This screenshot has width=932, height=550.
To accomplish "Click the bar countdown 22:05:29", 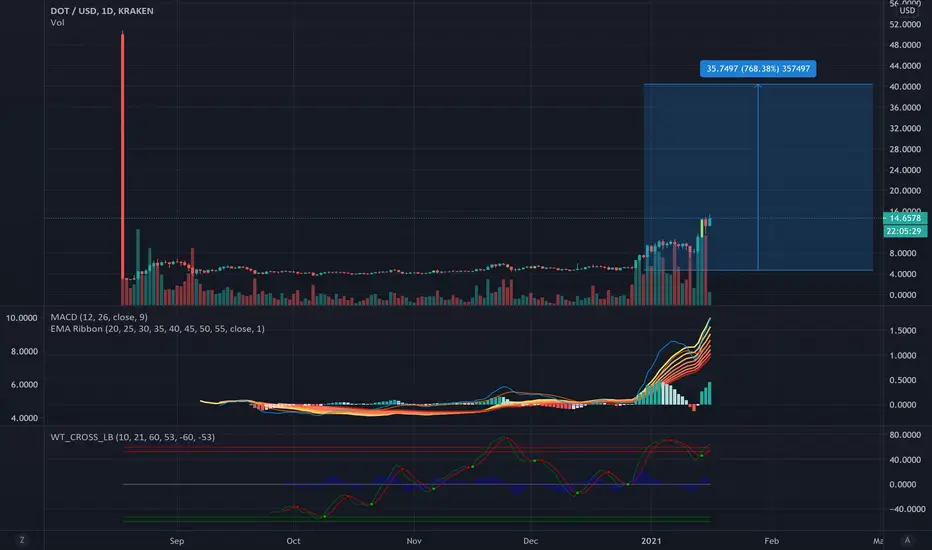I will coord(905,231).
